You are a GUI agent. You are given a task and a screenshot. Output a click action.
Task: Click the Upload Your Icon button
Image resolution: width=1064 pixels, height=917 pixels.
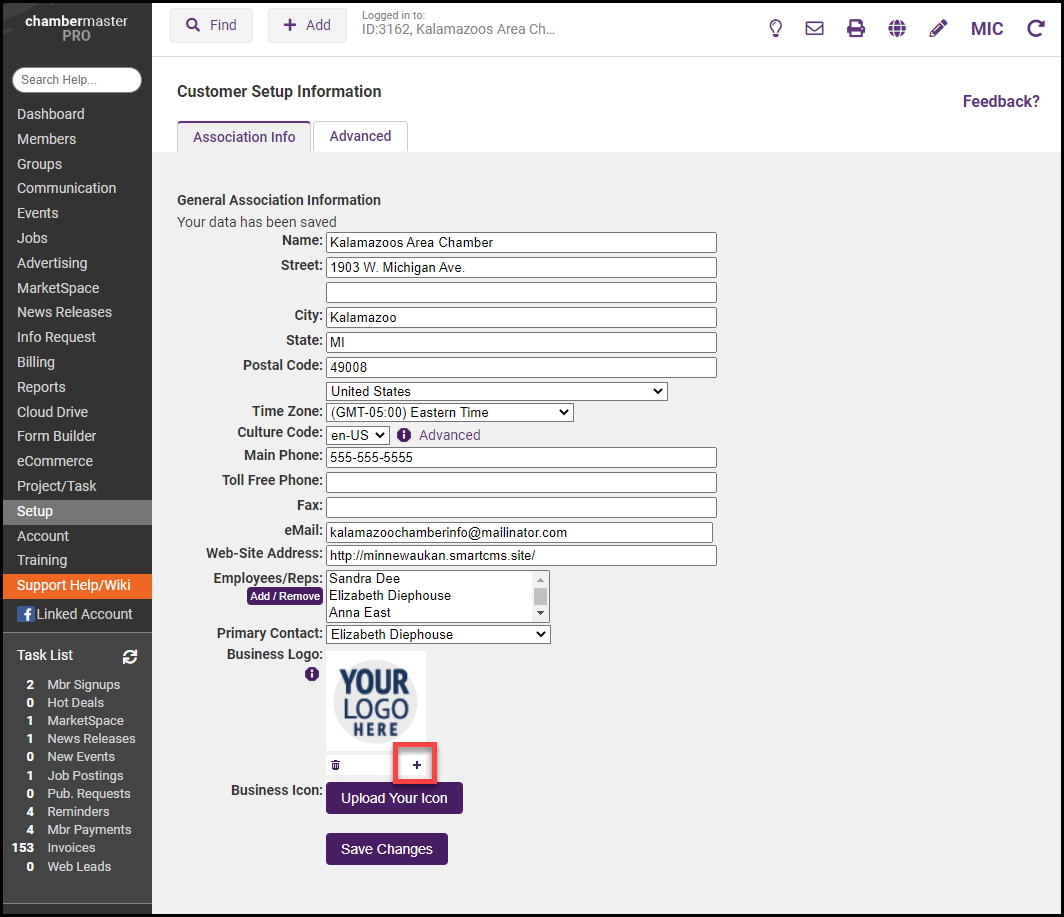[x=394, y=798]
